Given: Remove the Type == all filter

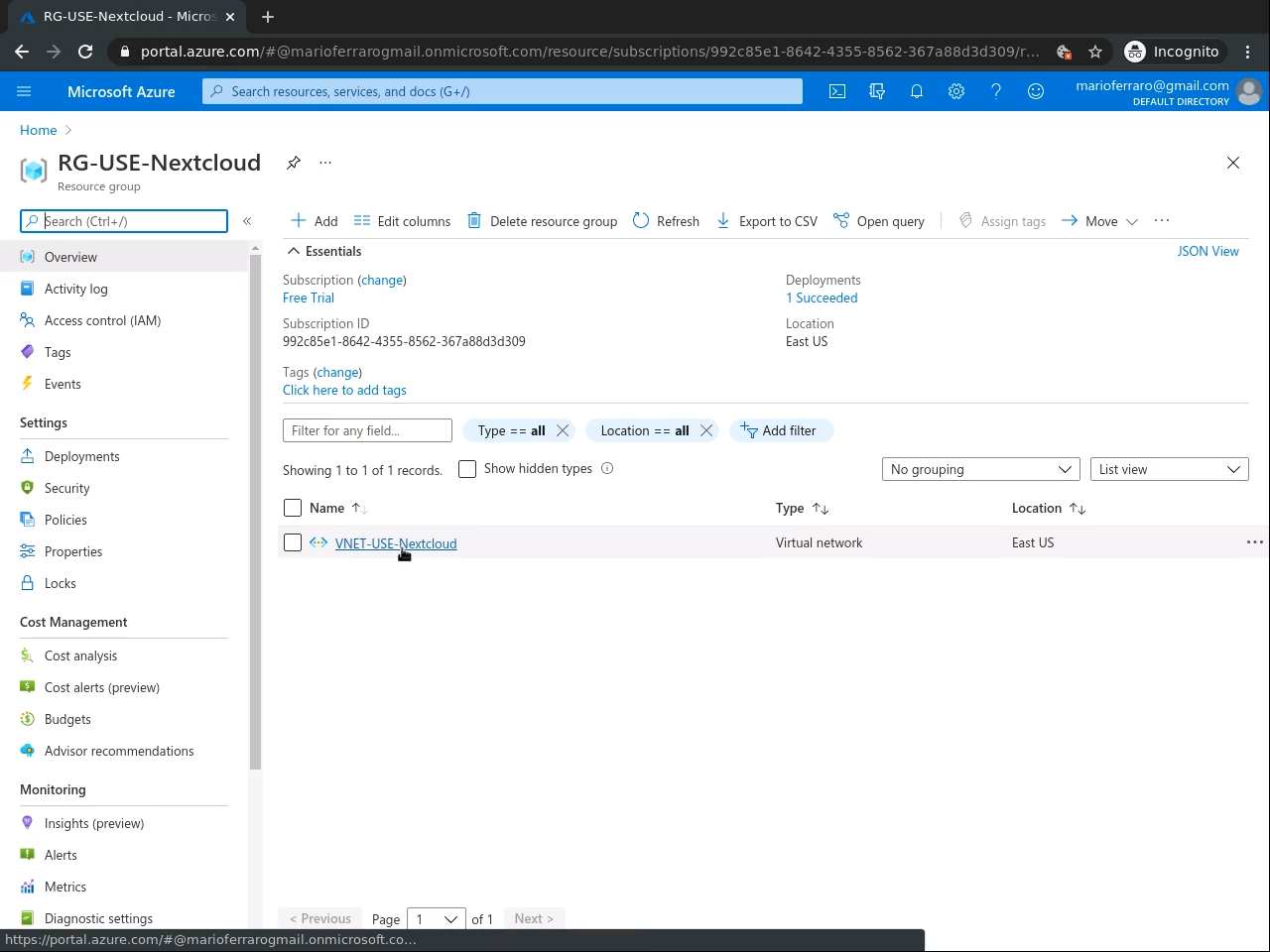Looking at the screenshot, I should (x=563, y=430).
